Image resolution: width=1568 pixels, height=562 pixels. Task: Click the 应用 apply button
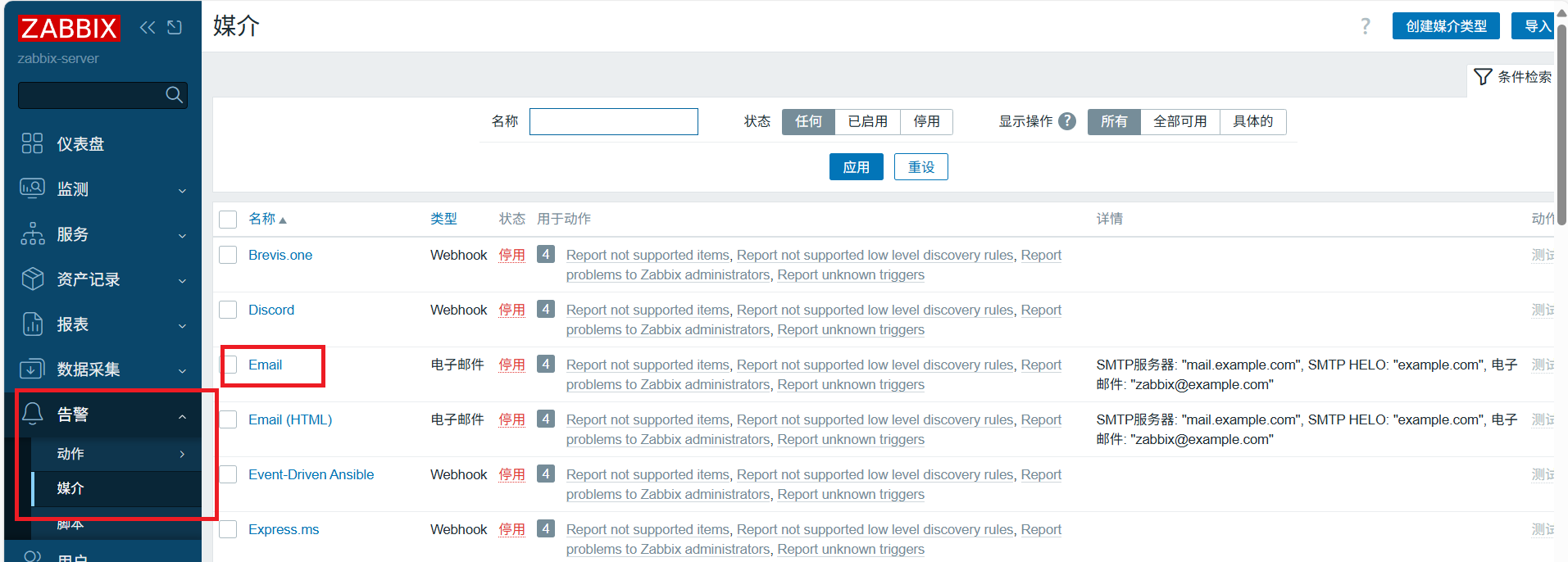point(856,167)
